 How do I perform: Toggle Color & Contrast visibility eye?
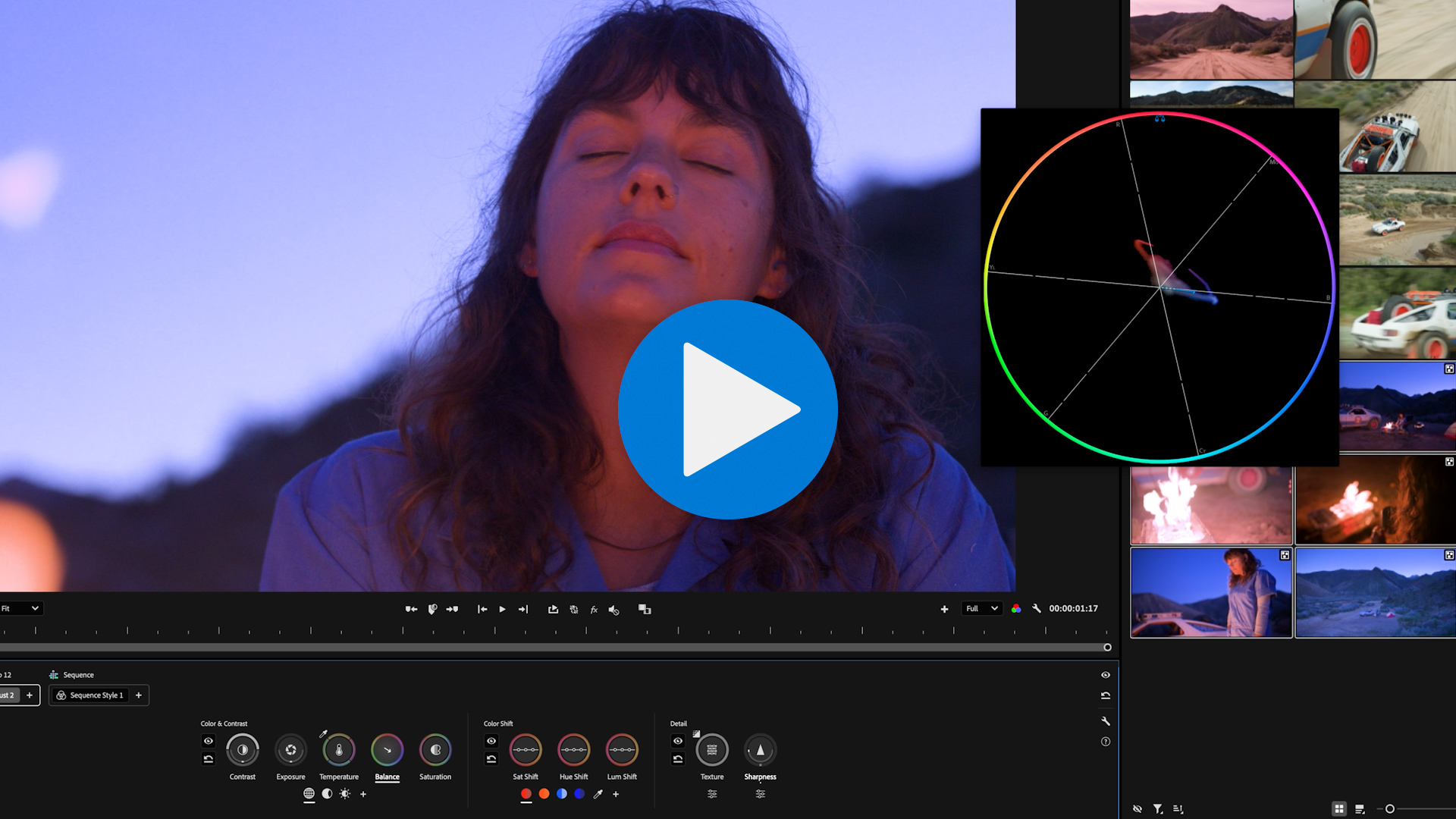pyautogui.click(x=209, y=741)
